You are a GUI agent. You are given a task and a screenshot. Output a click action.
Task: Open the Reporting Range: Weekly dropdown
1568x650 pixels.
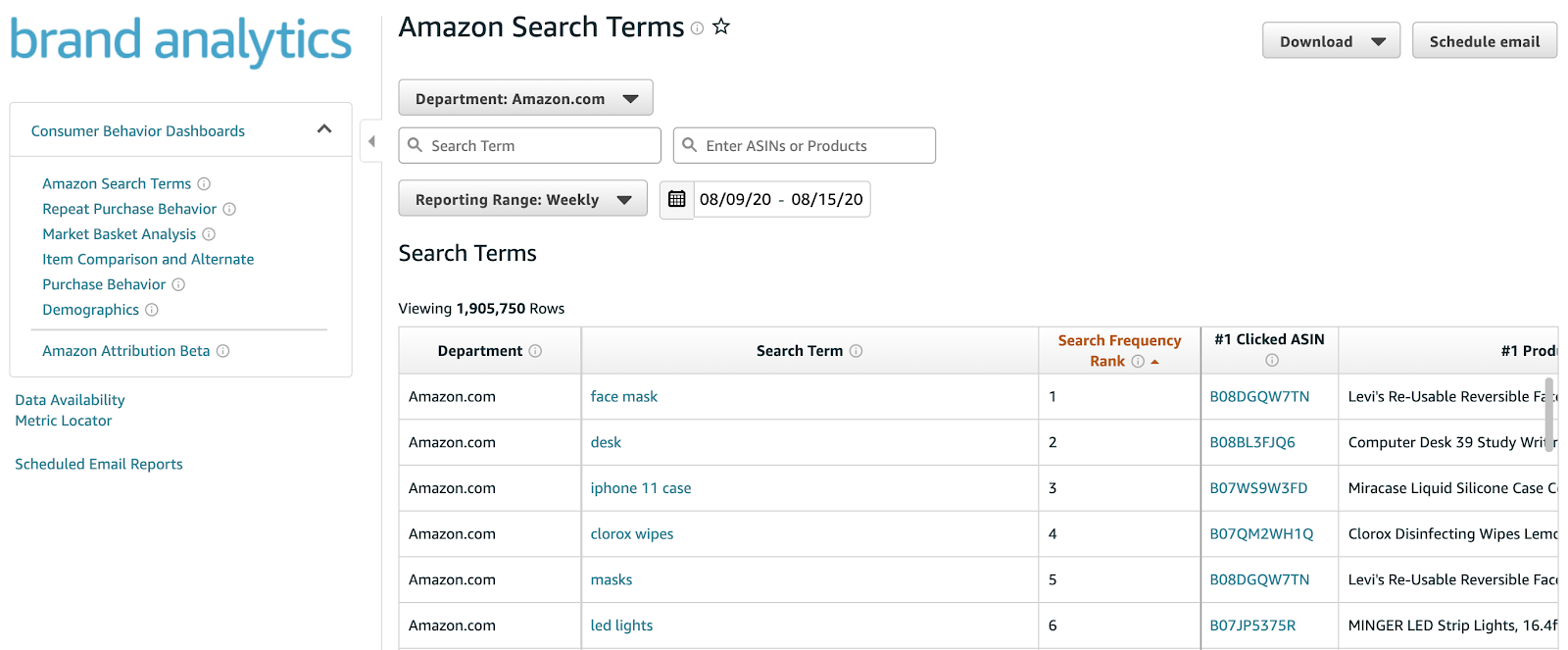point(522,199)
